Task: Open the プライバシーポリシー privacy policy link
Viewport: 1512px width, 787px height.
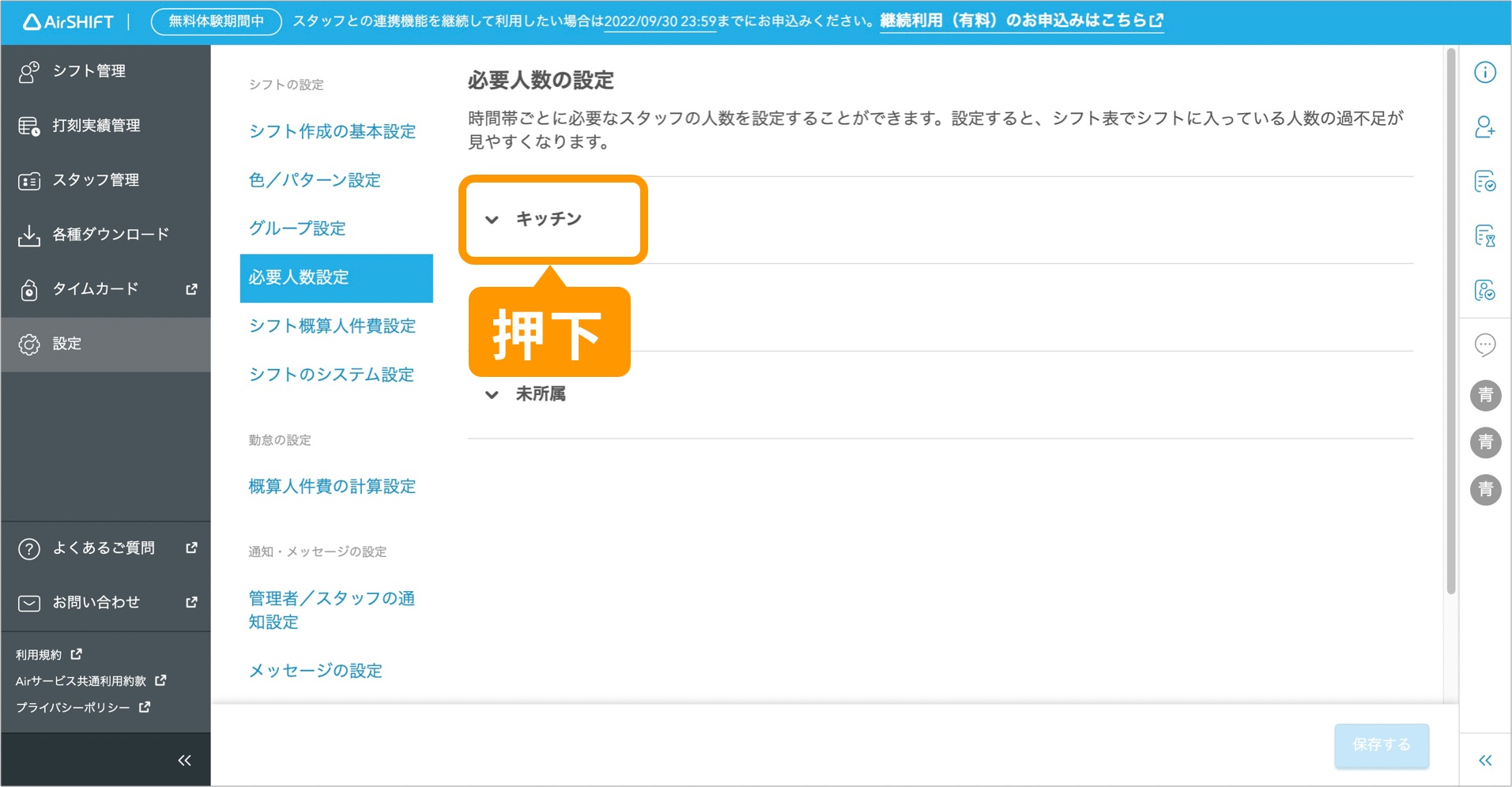Action: pyautogui.click(x=73, y=706)
